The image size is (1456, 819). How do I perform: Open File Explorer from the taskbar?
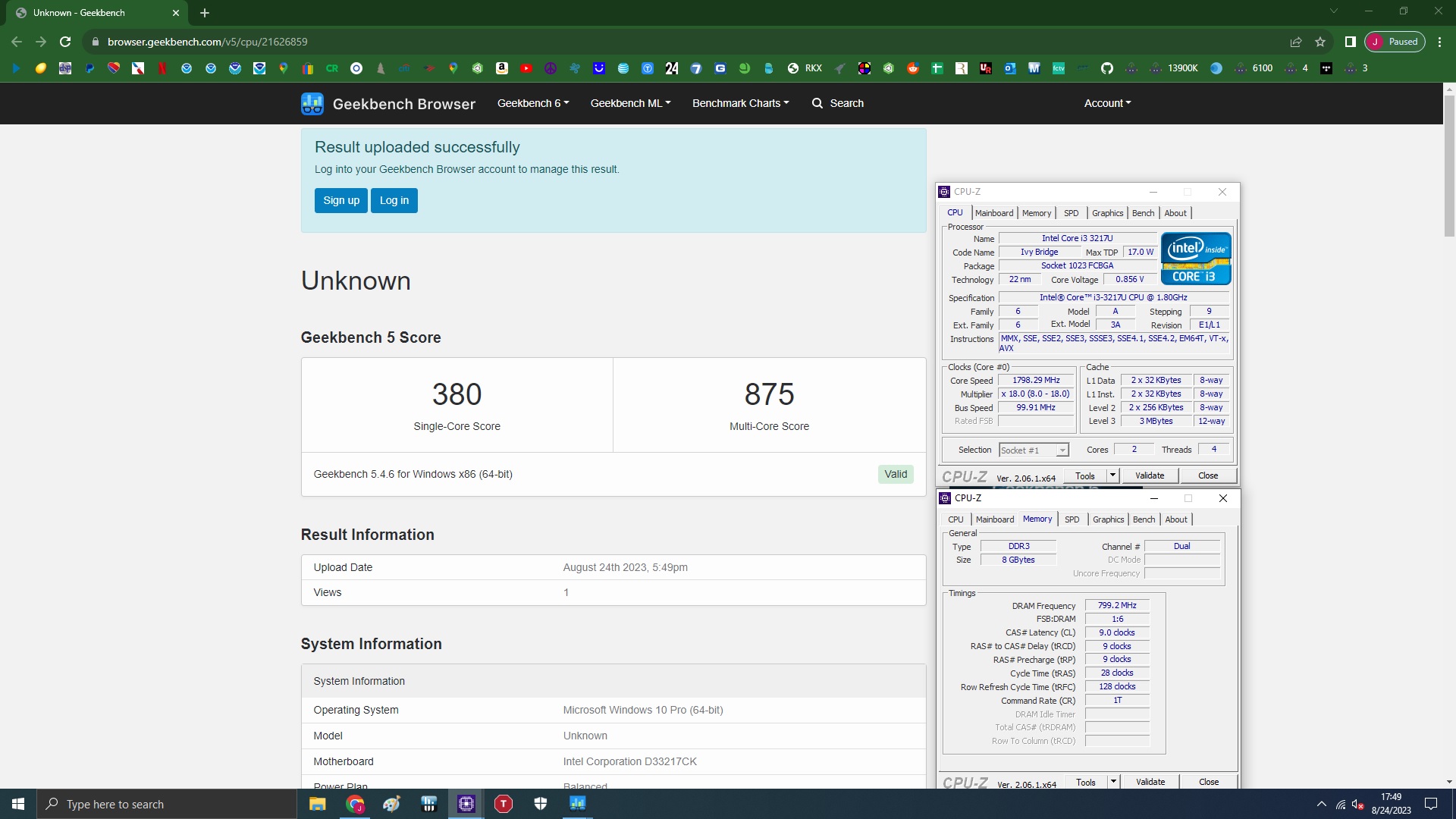(317, 804)
